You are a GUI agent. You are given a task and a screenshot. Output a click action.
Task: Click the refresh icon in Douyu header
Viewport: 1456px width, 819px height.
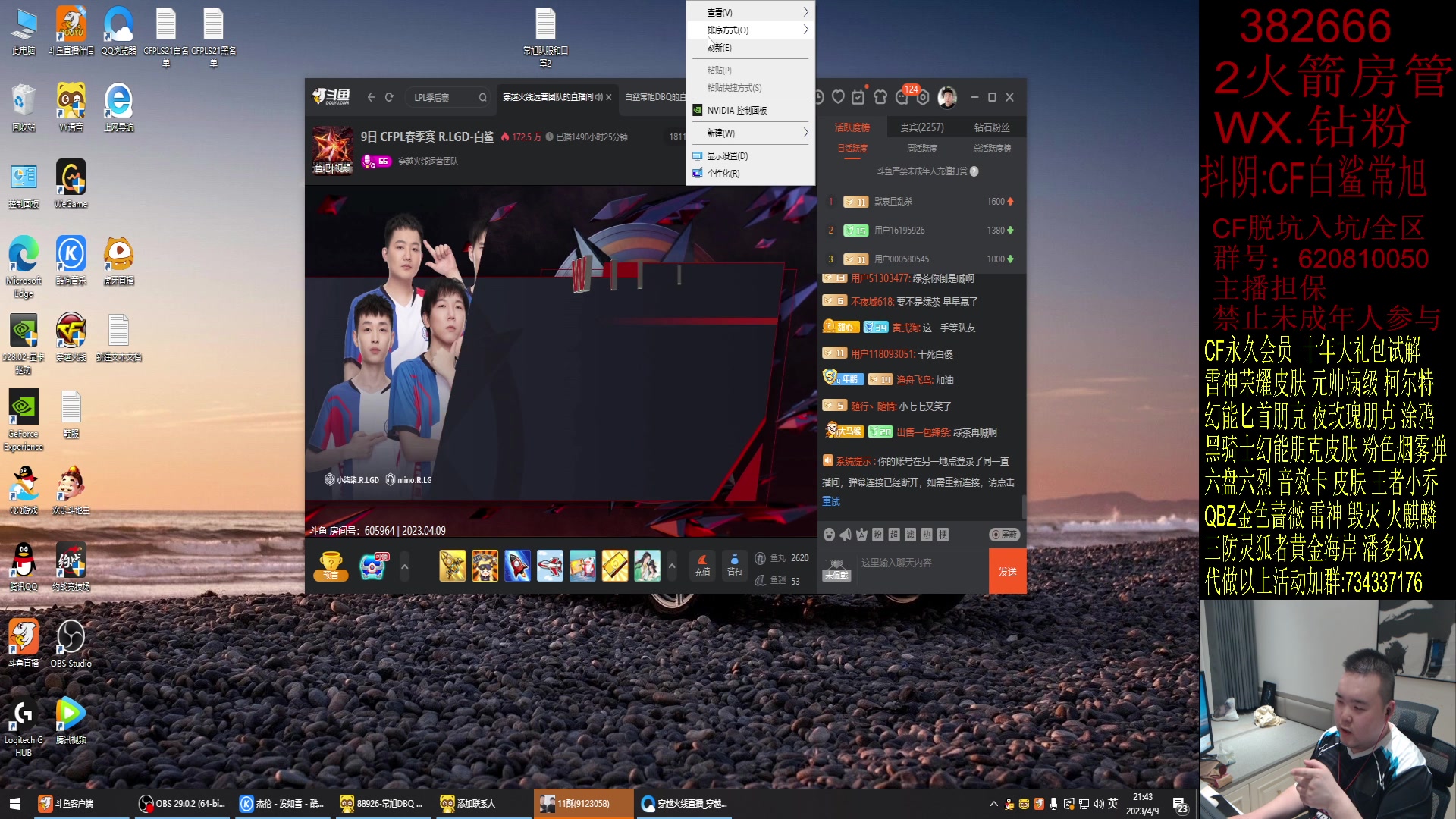click(389, 97)
